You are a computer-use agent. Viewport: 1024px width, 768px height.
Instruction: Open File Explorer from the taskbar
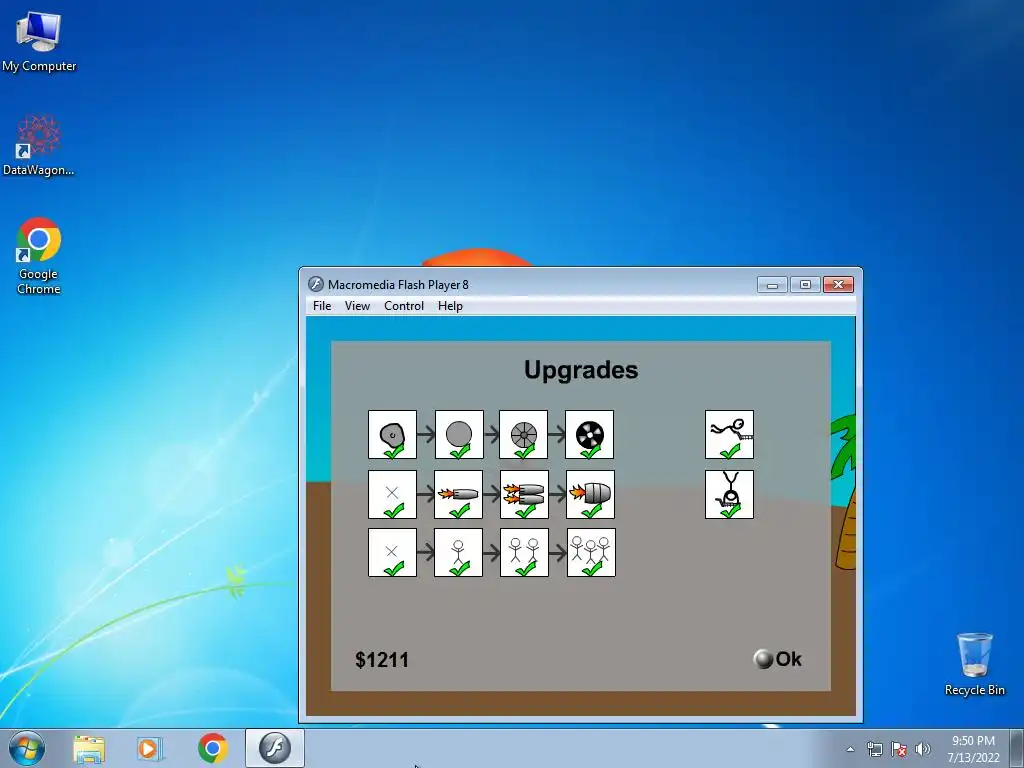89,748
